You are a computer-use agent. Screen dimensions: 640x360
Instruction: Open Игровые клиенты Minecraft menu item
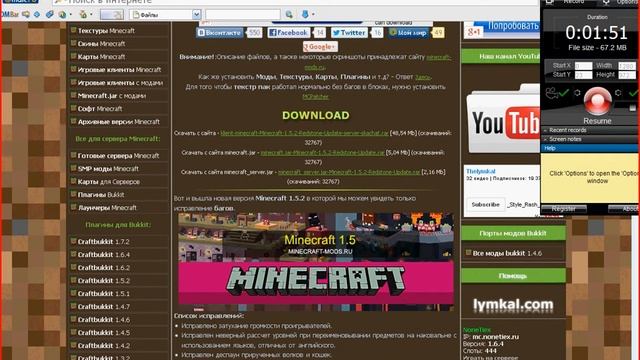119,70
